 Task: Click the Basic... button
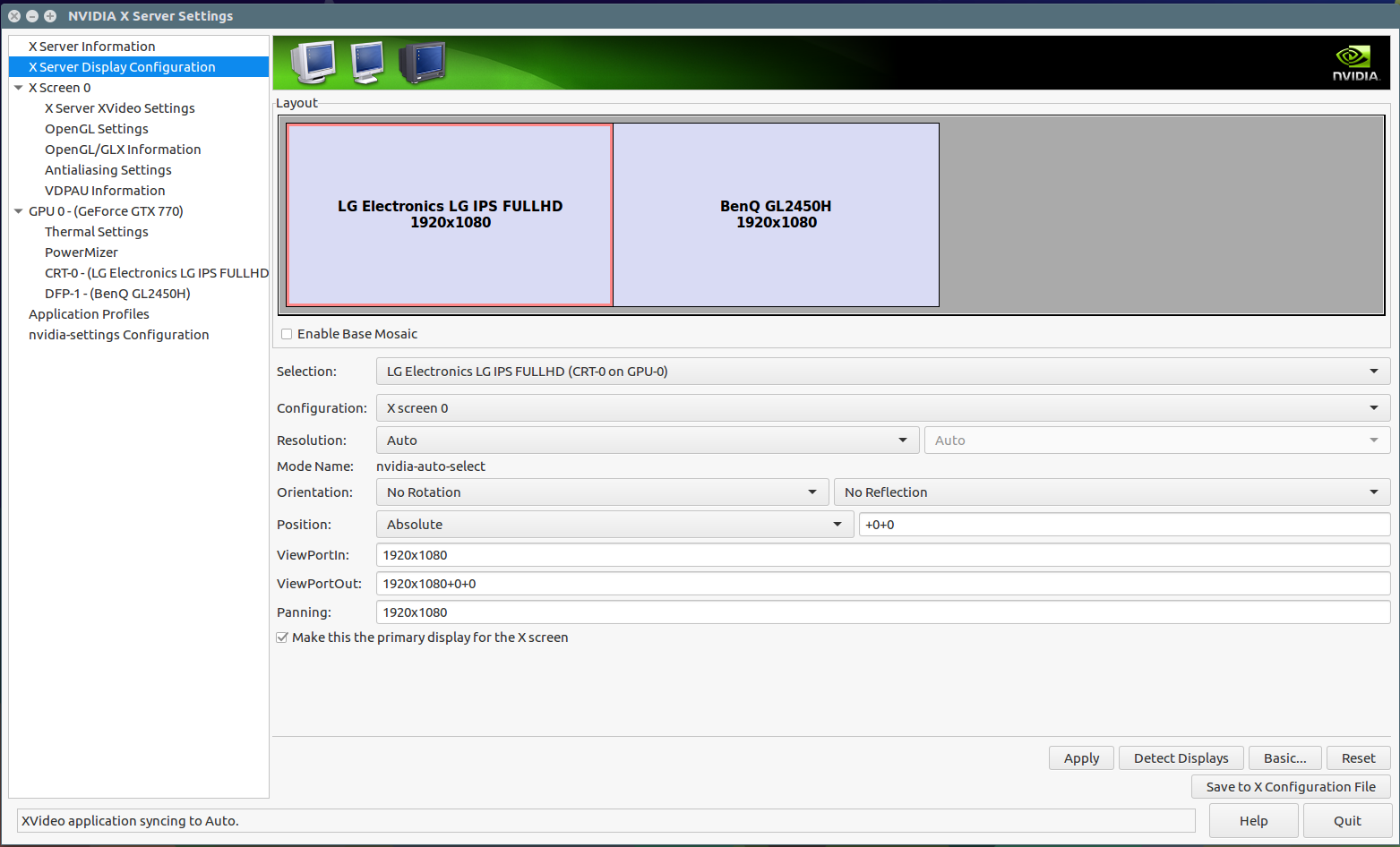[1285, 758]
